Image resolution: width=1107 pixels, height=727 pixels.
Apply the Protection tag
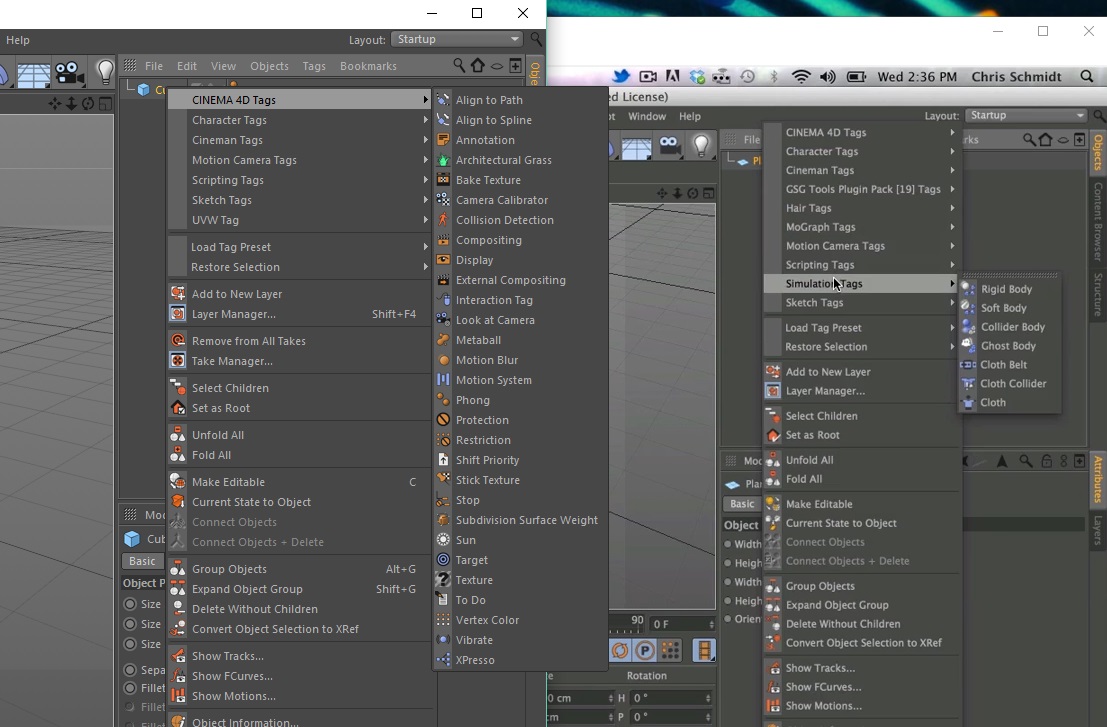520,420
